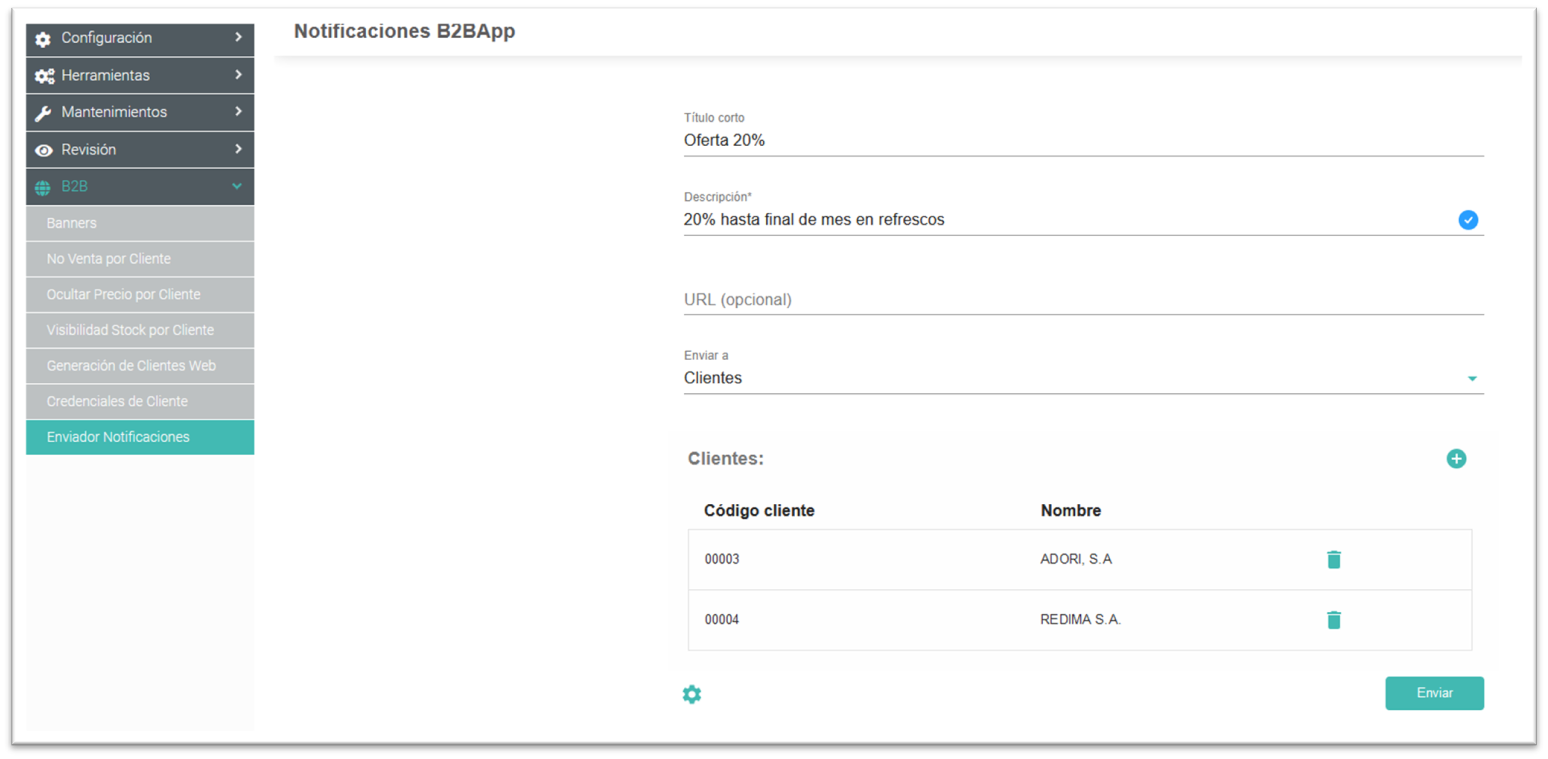Open the Configuración menu
The width and height of the screenshot is (1548, 759).
(140, 38)
